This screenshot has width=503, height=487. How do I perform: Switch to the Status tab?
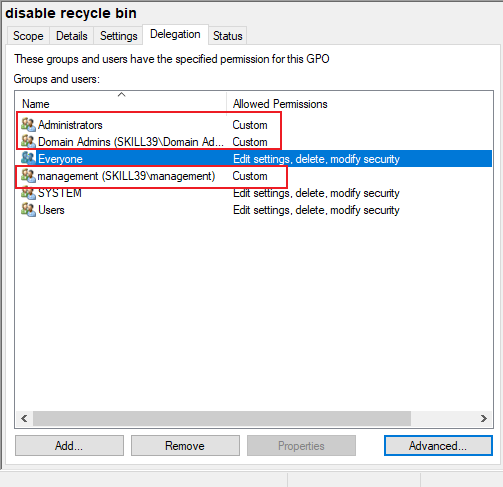(x=228, y=36)
